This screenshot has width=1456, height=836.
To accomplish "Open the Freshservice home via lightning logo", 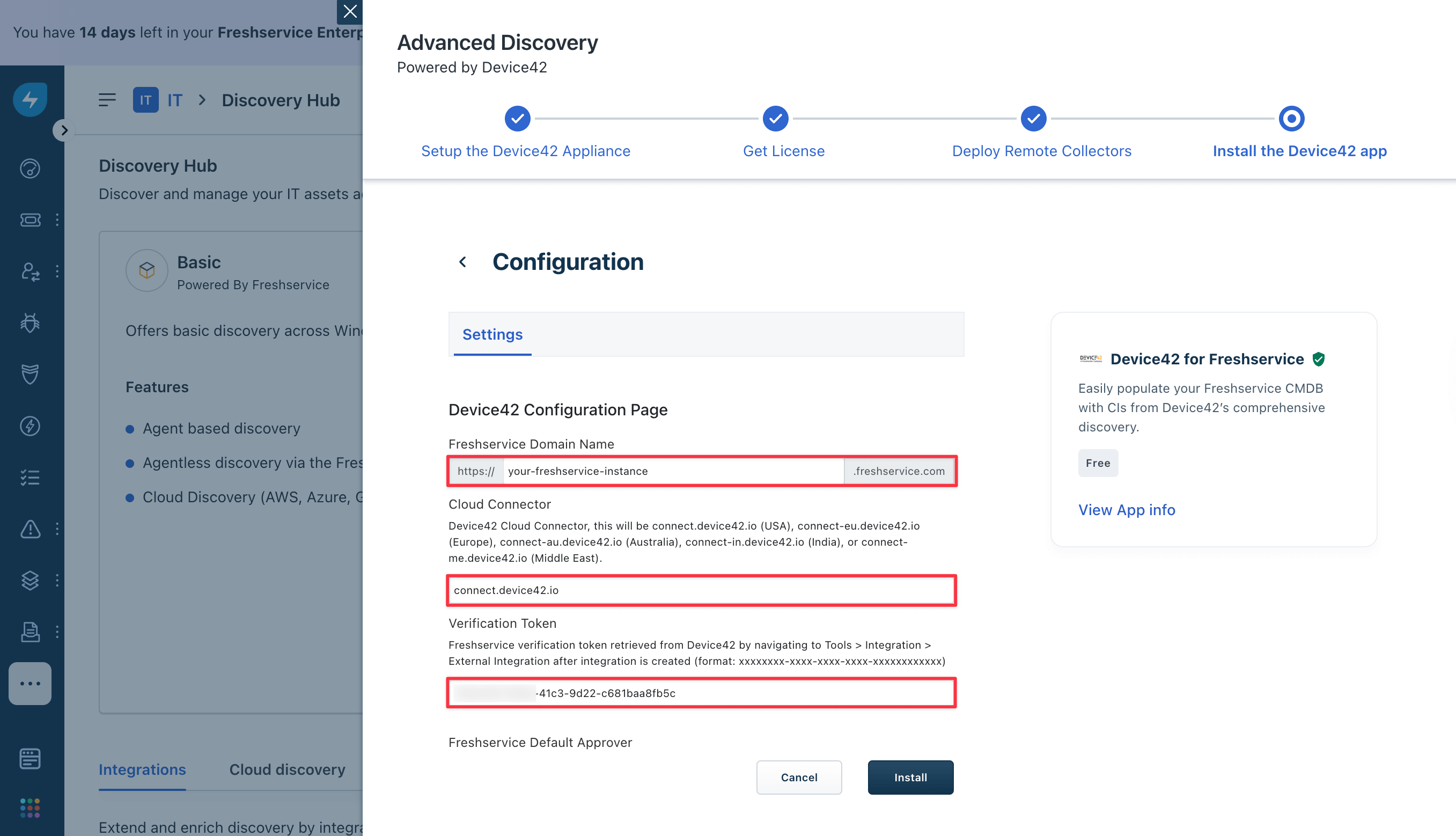I will (30, 99).
